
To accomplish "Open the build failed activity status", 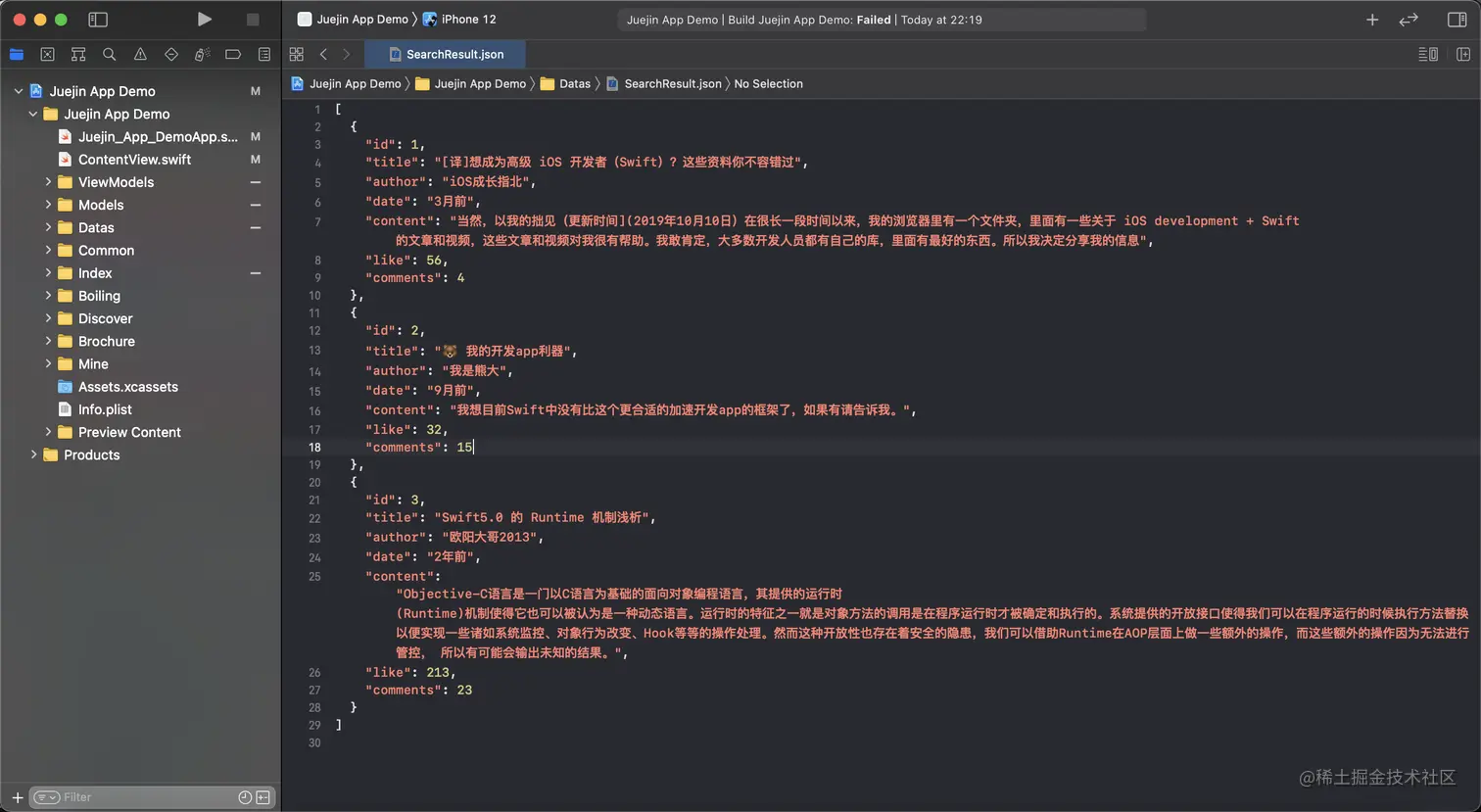I will [x=882, y=20].
